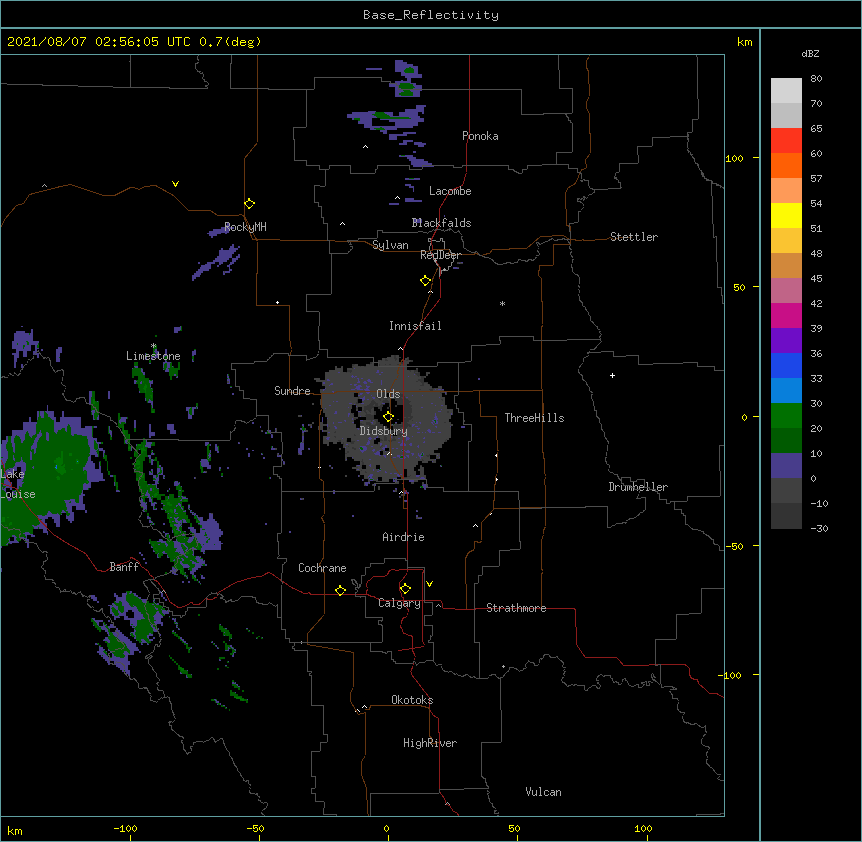Click the HighRiver city label

(430, 743)
